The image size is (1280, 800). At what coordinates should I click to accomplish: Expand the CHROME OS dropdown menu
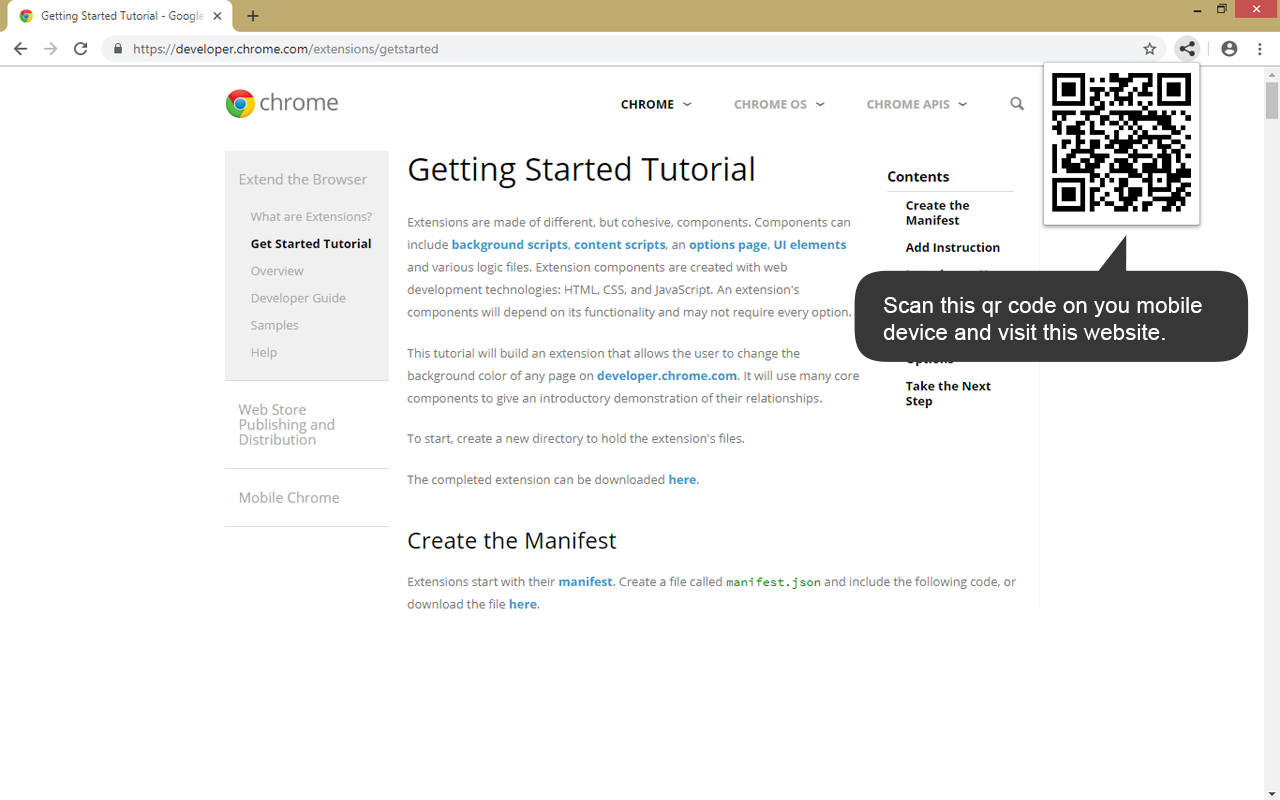click(x=779, y=104)
